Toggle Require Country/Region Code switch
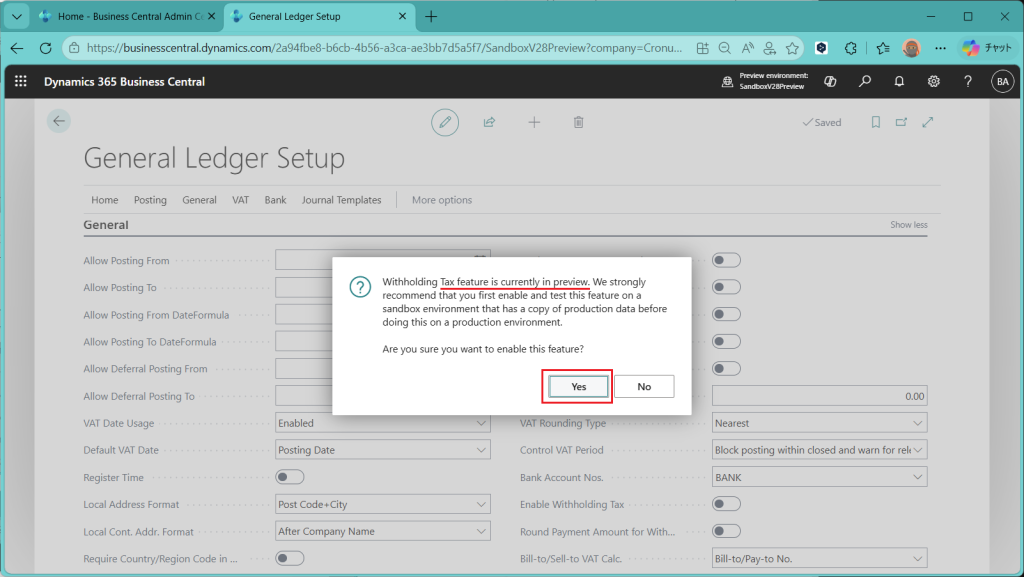This screenshot has width=1024, height=577. [x=290, y=558]
